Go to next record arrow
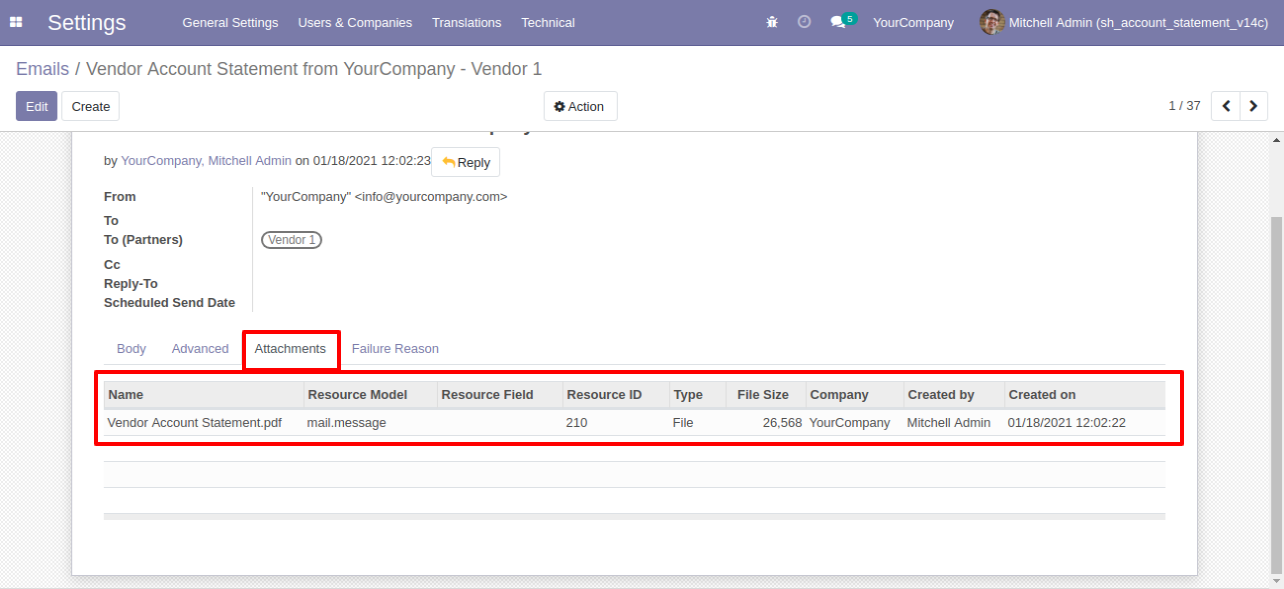This screenshot has height=589, width=1284. 1254,106
